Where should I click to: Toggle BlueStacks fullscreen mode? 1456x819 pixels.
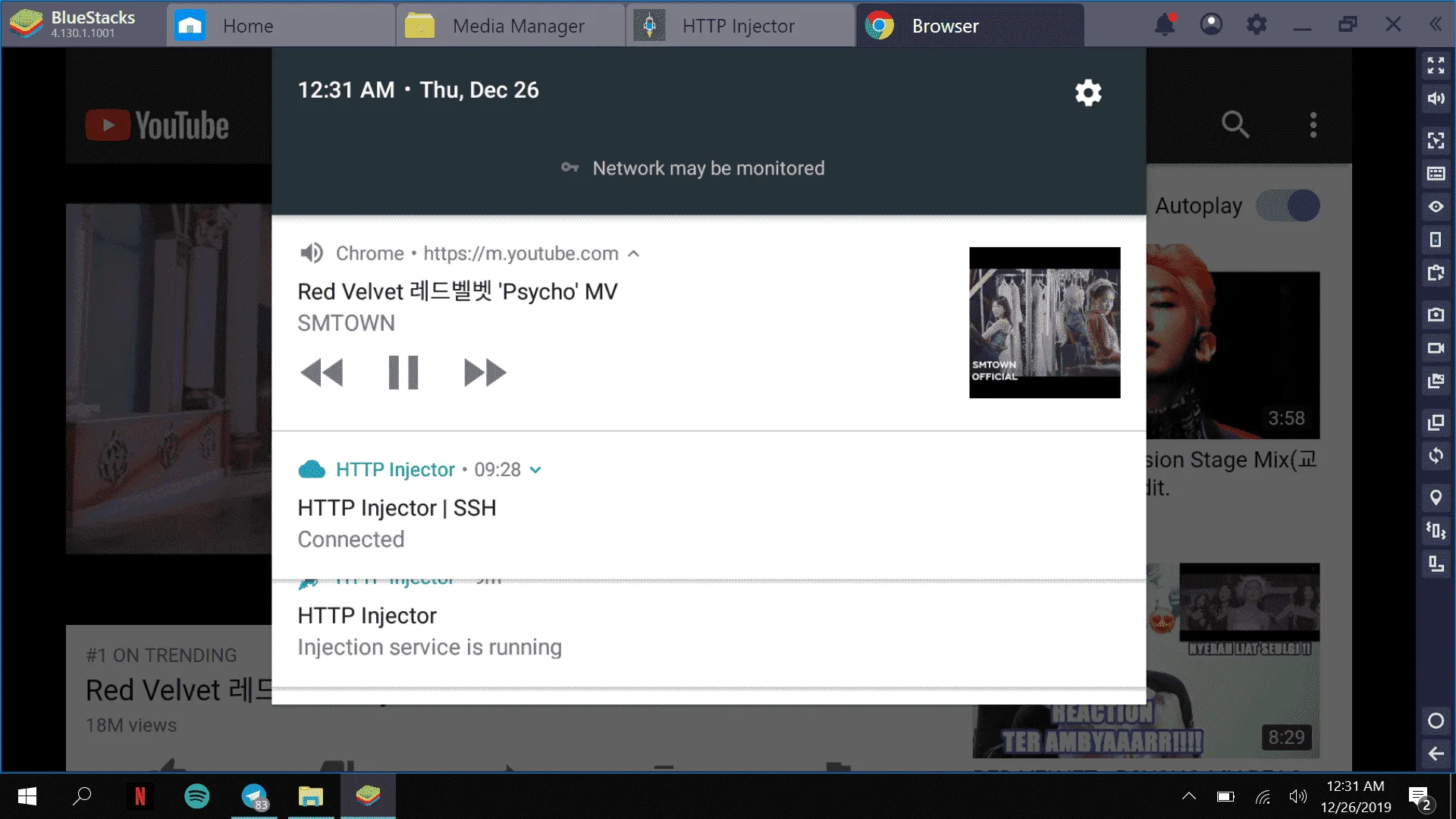coord(1436,66)
